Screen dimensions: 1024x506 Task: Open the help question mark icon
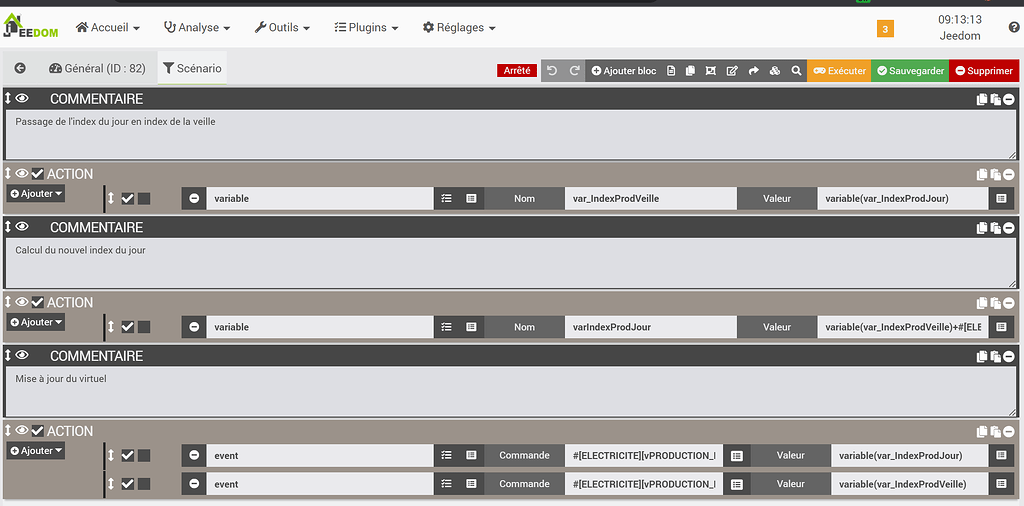point(1014,28)
